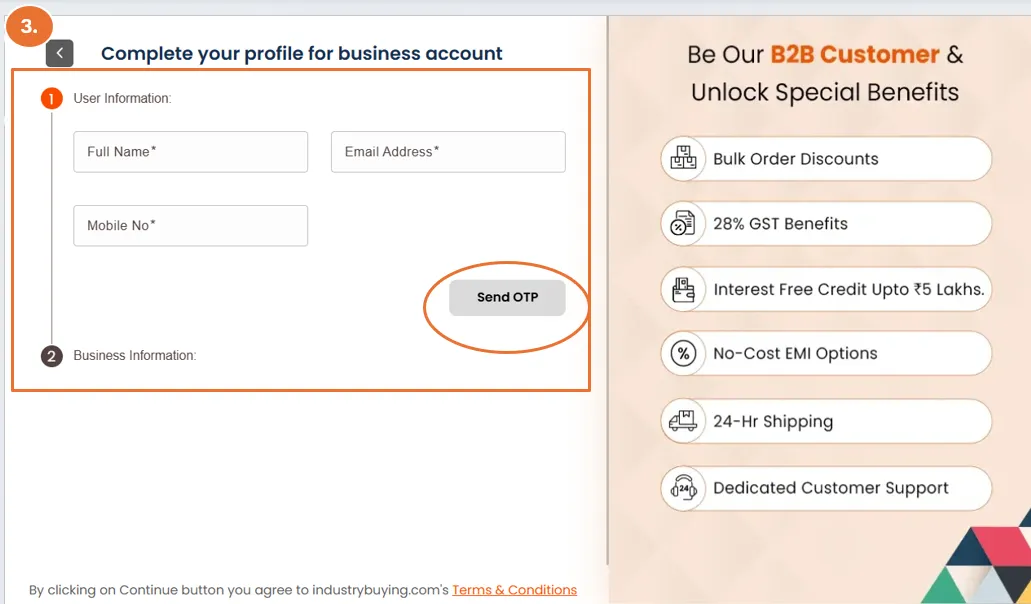
Task: Focus the Email Address field
Action: (x=448, y=152)
